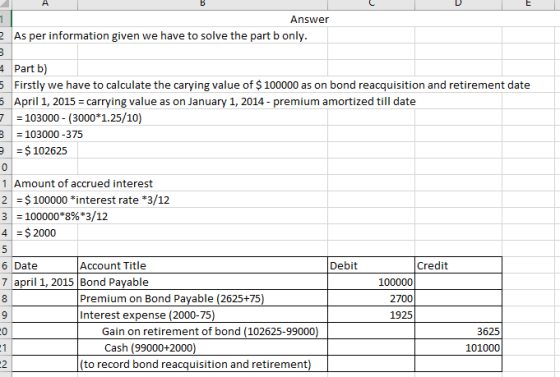Select the 'Debit' header cell

coord(371,265)
